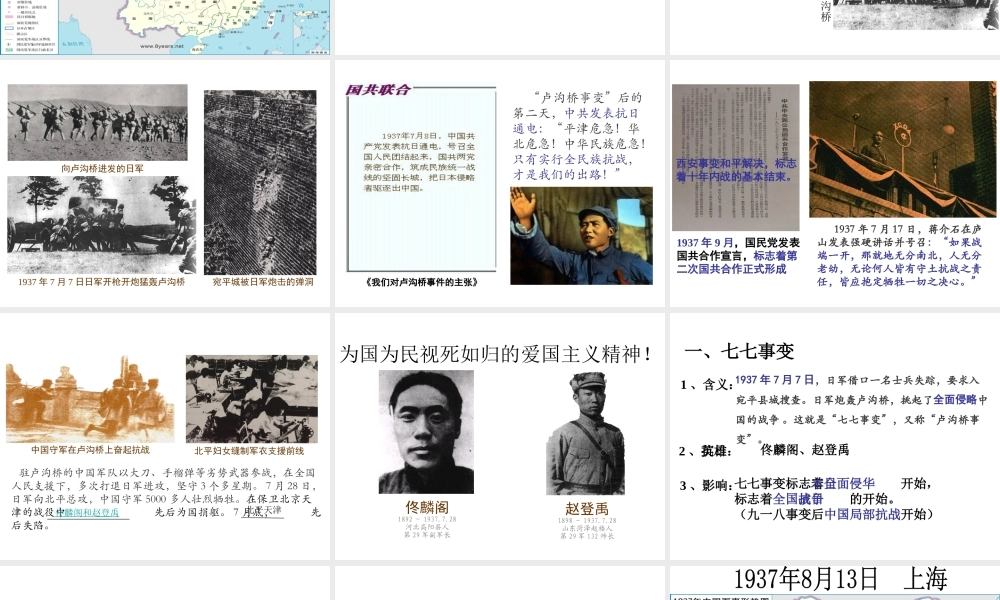Click caption 1937年7月7日日军开枪开炮猛轰卢沟桥
1000x600 pixels.
tap(101, 281)
